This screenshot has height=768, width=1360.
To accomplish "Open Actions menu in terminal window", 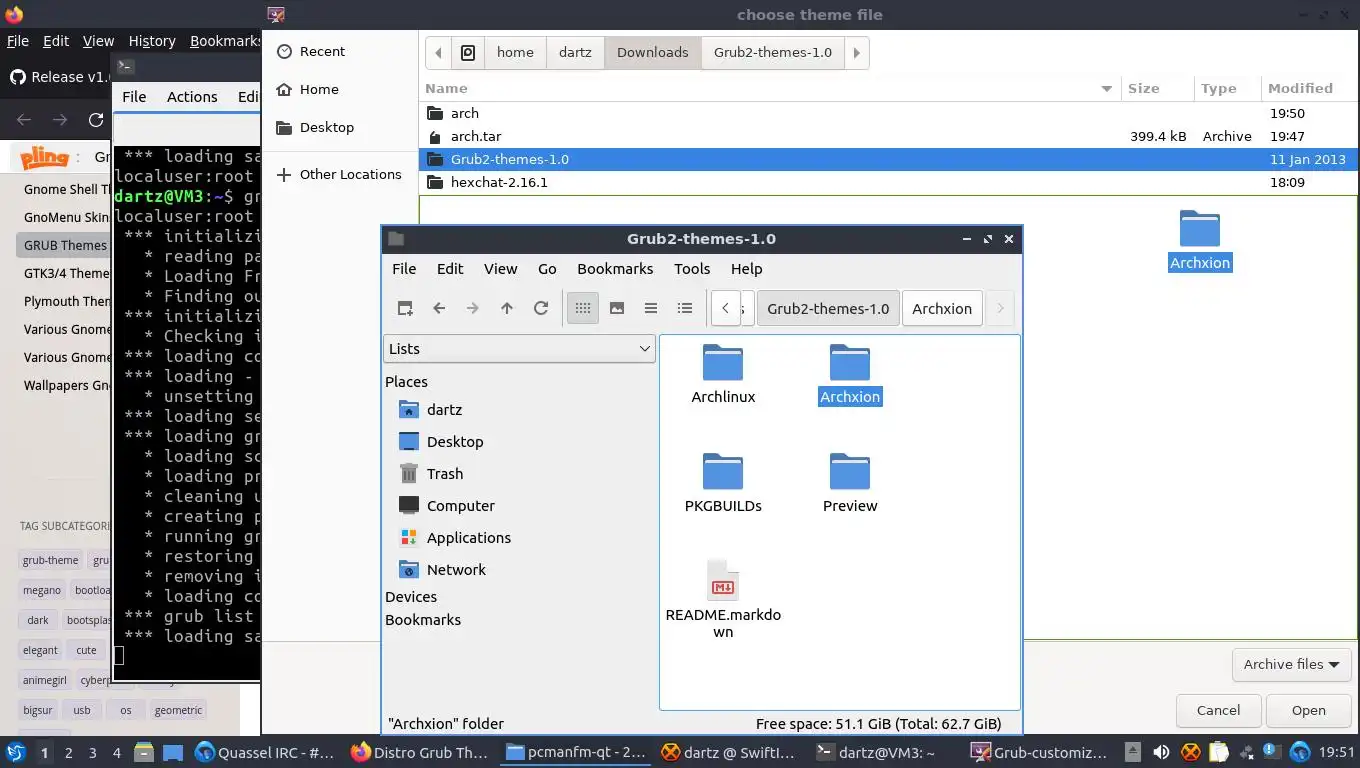I will pos(192,97).
